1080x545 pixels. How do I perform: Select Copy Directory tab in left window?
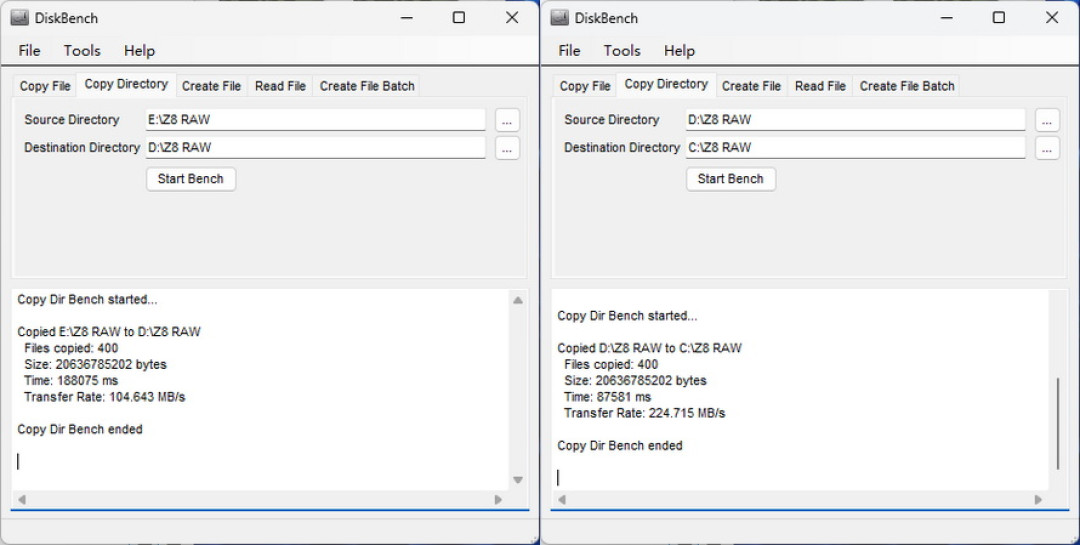126,84
